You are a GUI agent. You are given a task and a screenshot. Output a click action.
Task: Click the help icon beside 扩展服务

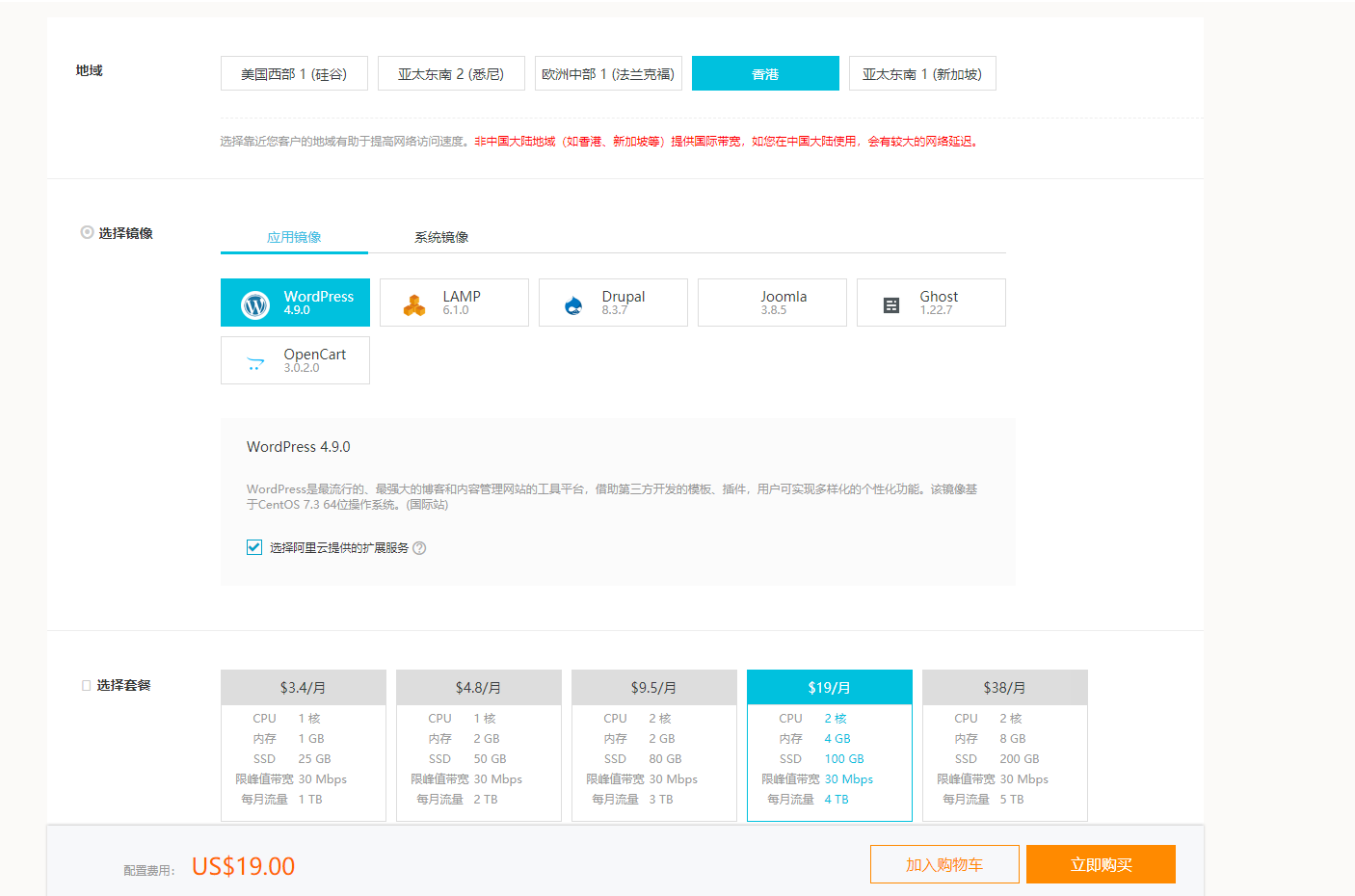[x=419, y=548]
